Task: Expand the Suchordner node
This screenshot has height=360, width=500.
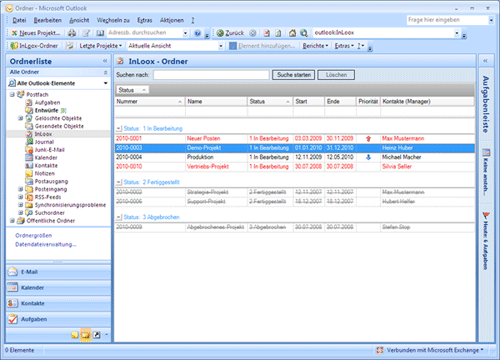Action: coord(21,213)
